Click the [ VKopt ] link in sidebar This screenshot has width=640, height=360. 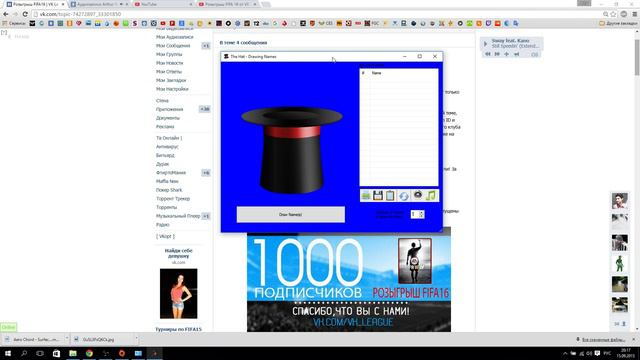point(165,236)
